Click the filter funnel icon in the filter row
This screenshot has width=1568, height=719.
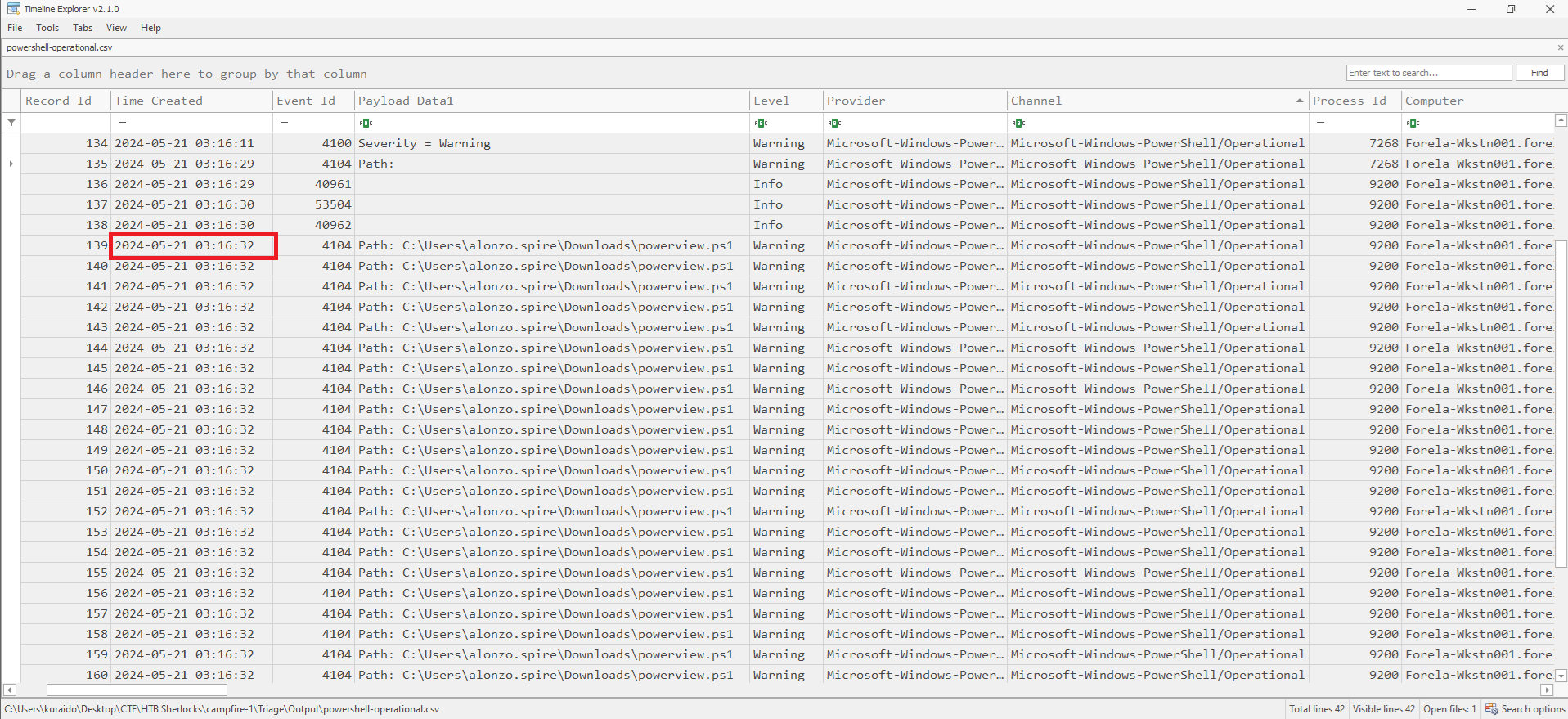[11, 123]
